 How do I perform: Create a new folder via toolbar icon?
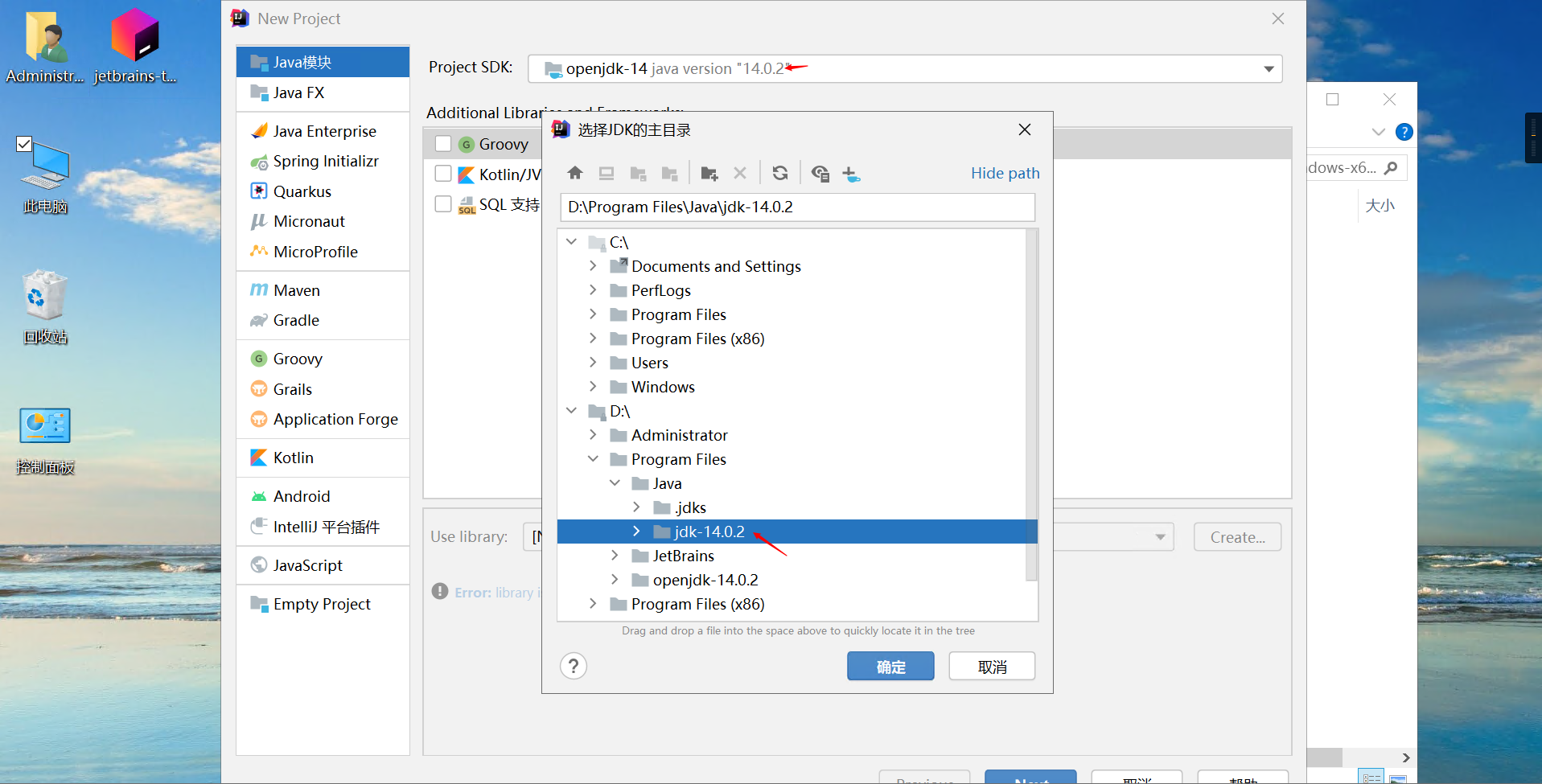pyautogui.click(x=709, y=173)
